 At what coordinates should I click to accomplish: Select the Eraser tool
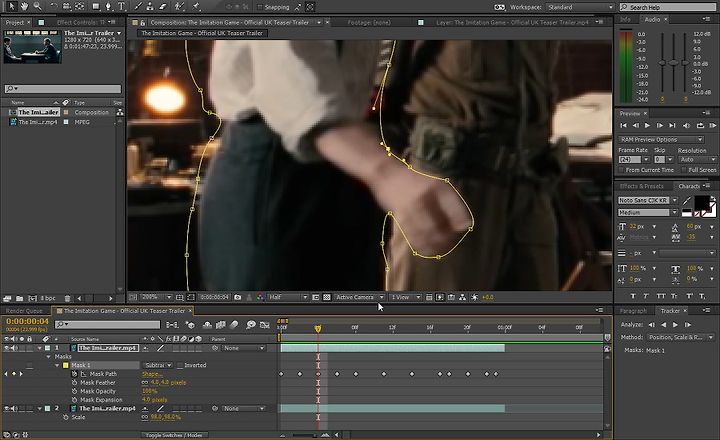tap(163, 6)
